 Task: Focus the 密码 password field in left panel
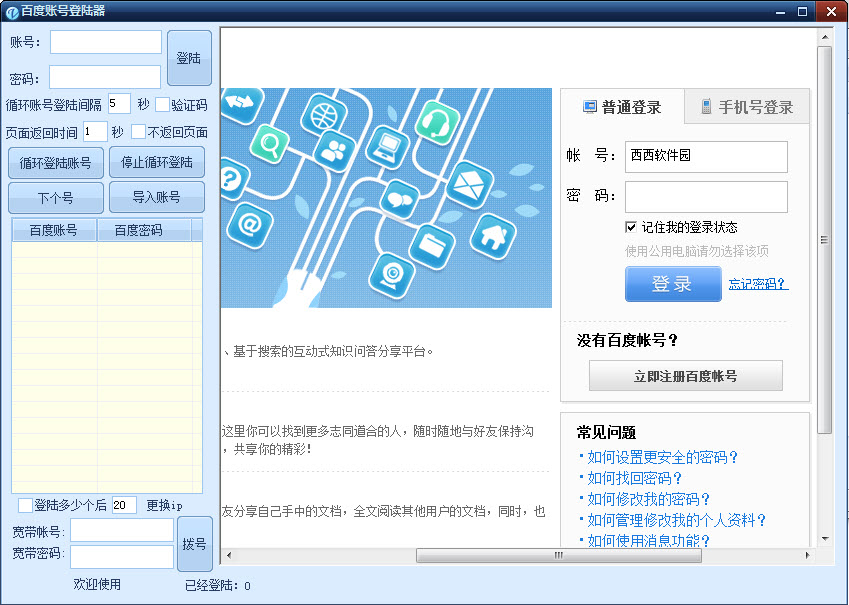tap(105, 77)
